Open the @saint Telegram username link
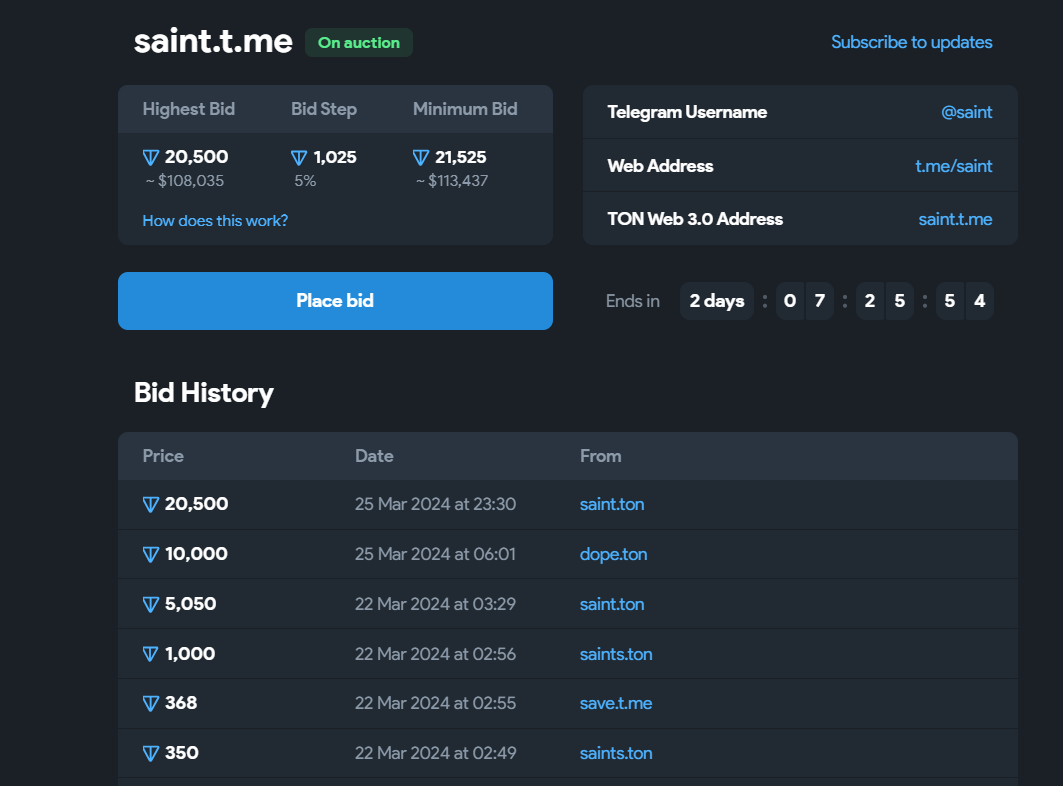This screenshot has width=1063, height=786. point(966,112)
